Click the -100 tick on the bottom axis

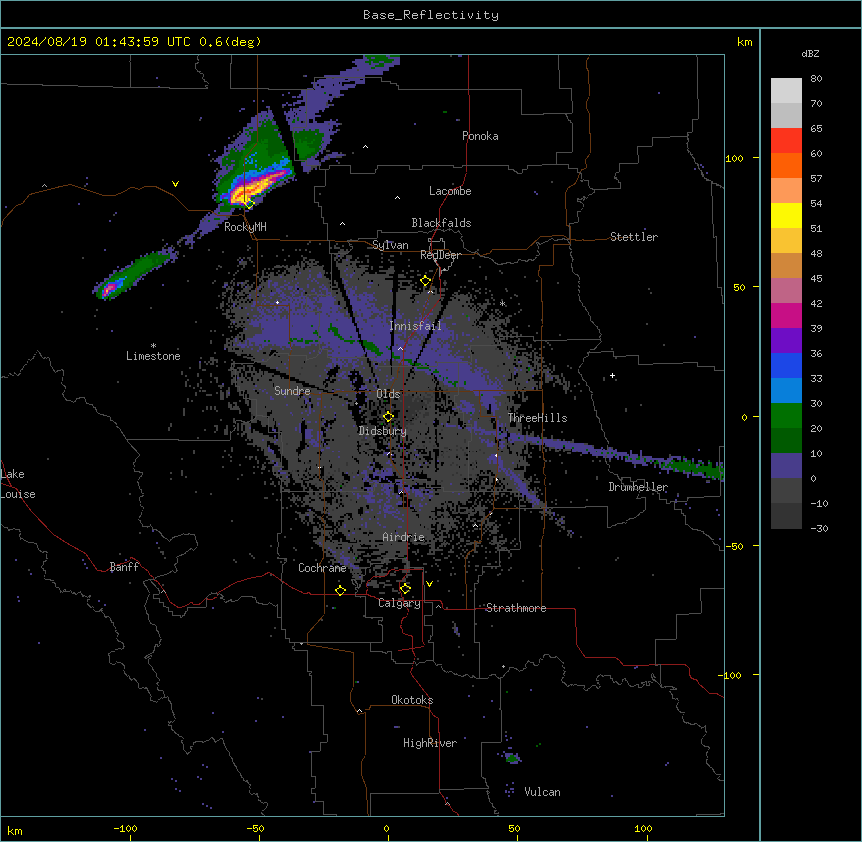pyautogui.click(x=126, y=829)
